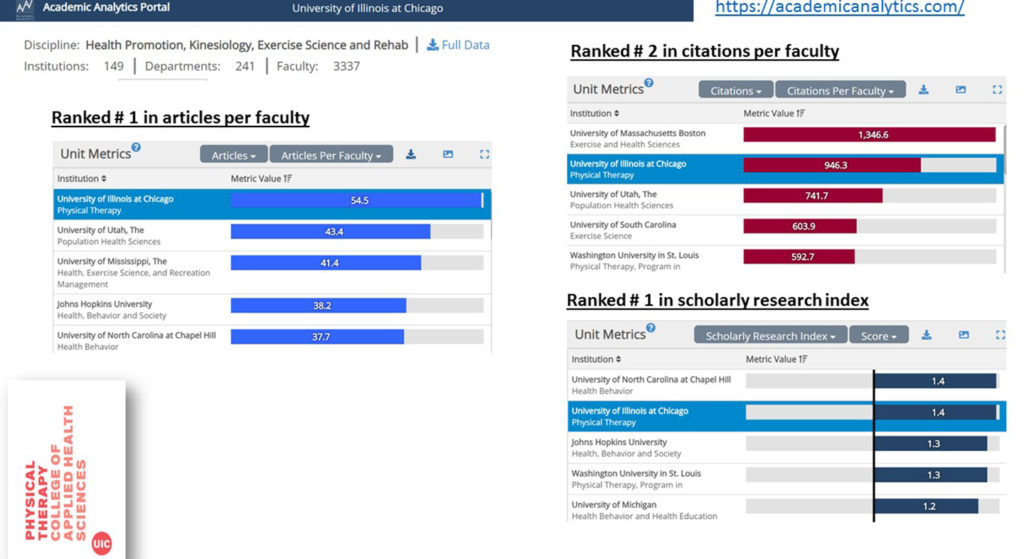Viewport: 1024px width, 559px height.
Task: Export articles per faculty chart as image
Action: point(447,154)
